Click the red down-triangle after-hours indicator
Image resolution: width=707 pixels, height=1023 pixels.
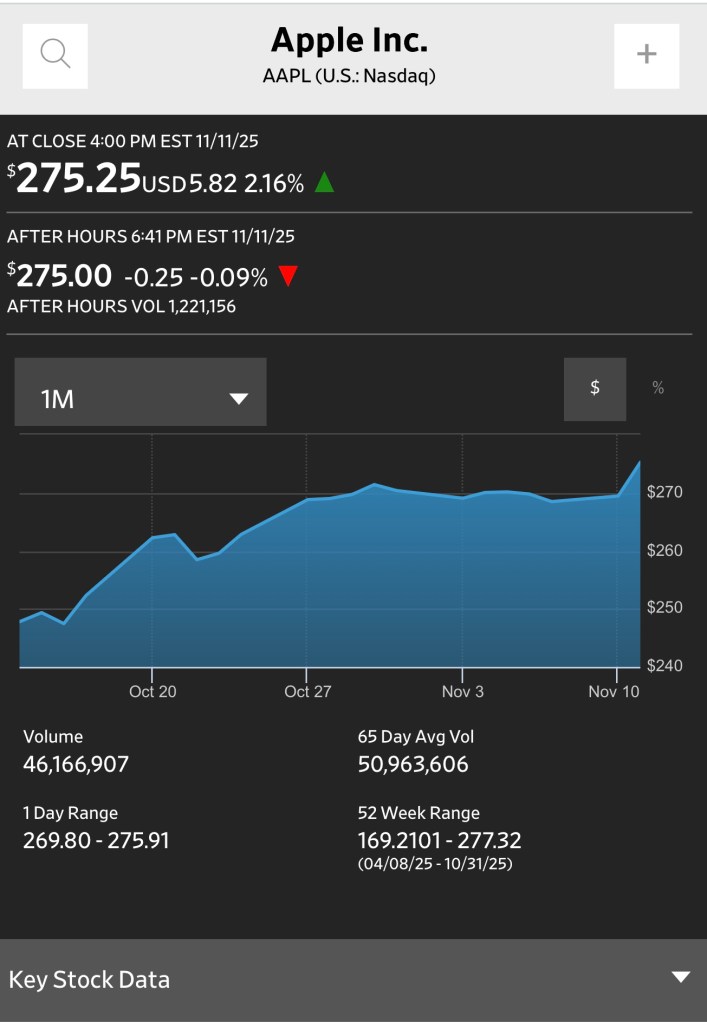click(288, 276)
